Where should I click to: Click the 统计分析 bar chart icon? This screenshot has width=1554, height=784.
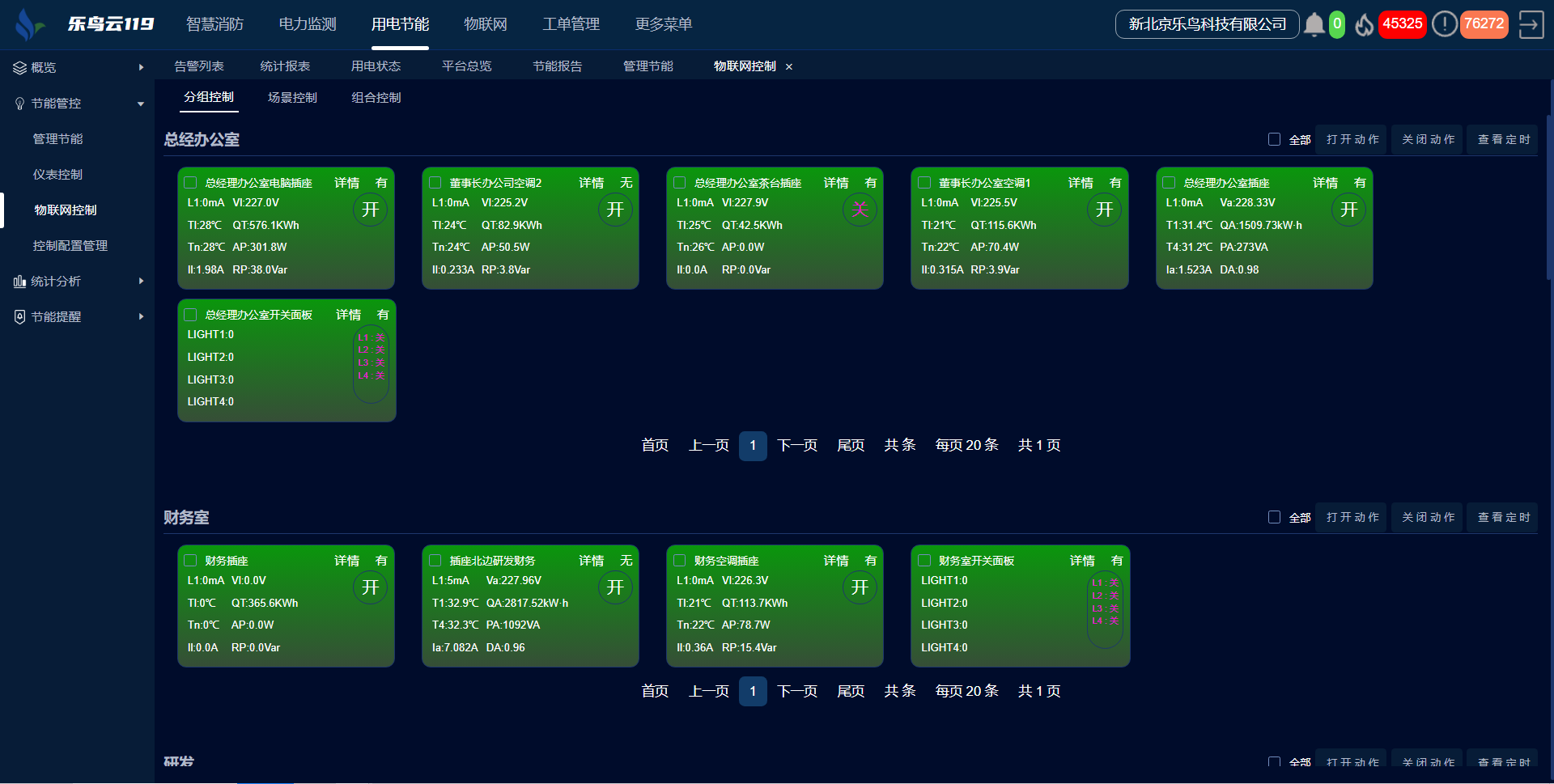click(19, 282)
